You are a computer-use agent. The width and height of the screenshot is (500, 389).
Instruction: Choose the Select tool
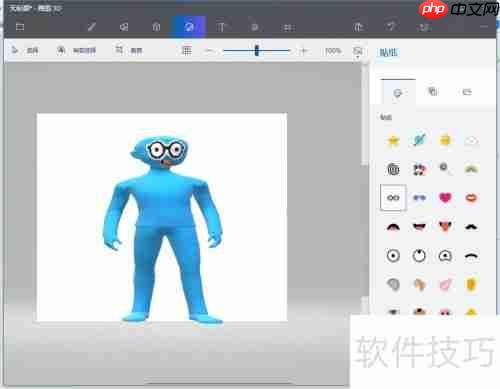[x=25, y=50]
